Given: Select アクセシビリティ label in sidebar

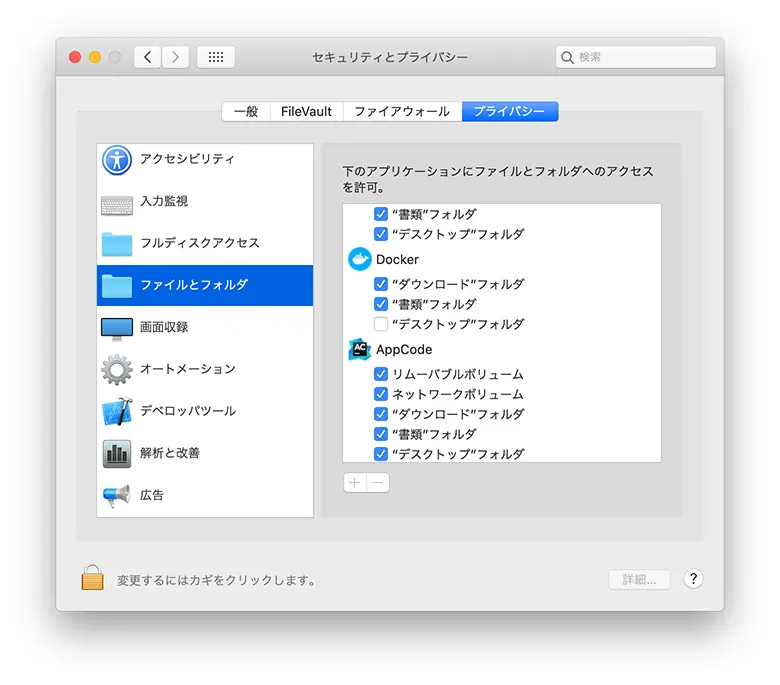Looking at the screenshot, I should click(x=188, y=159).
